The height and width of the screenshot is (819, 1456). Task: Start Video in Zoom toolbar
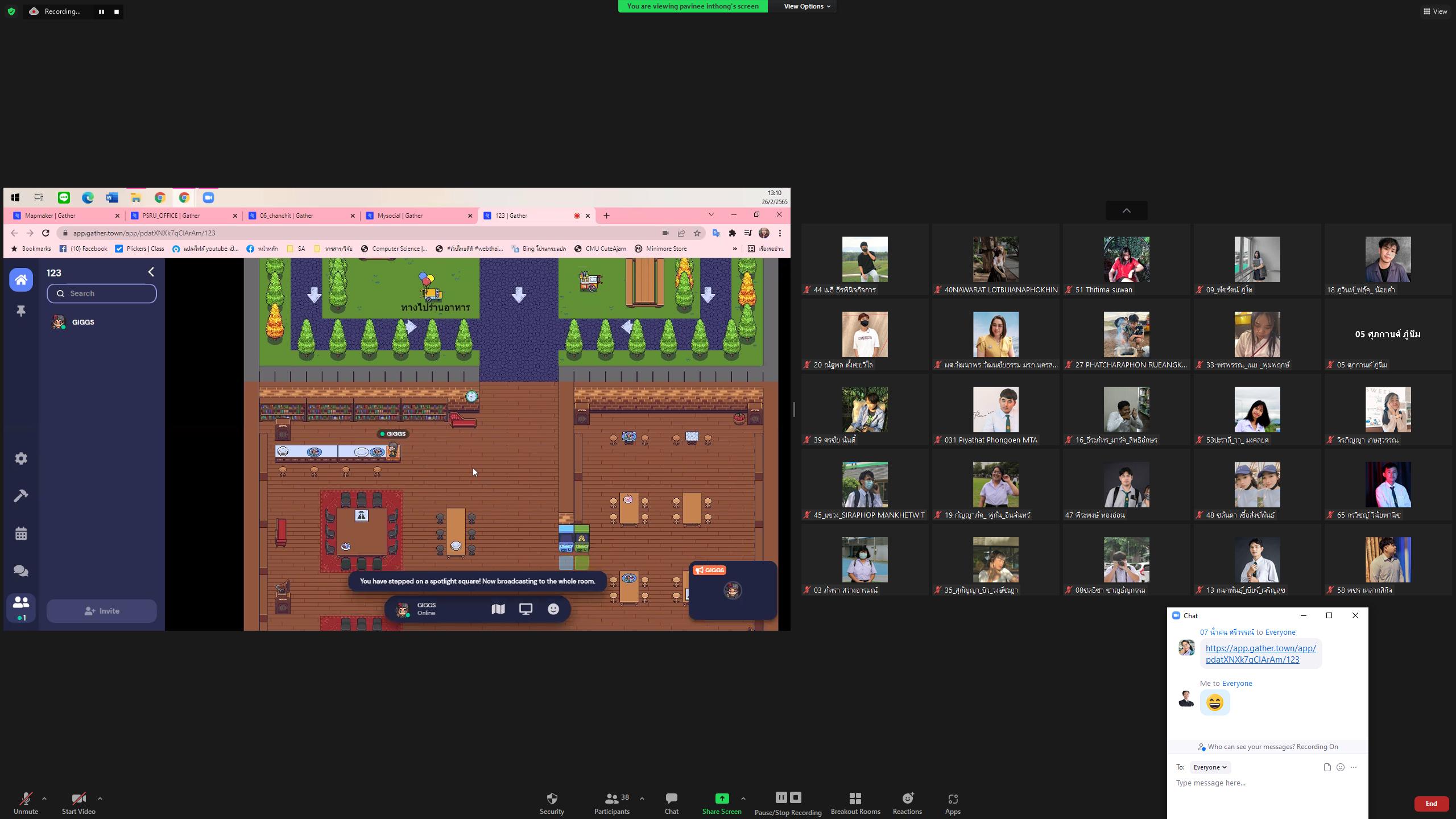pos(78,803)
